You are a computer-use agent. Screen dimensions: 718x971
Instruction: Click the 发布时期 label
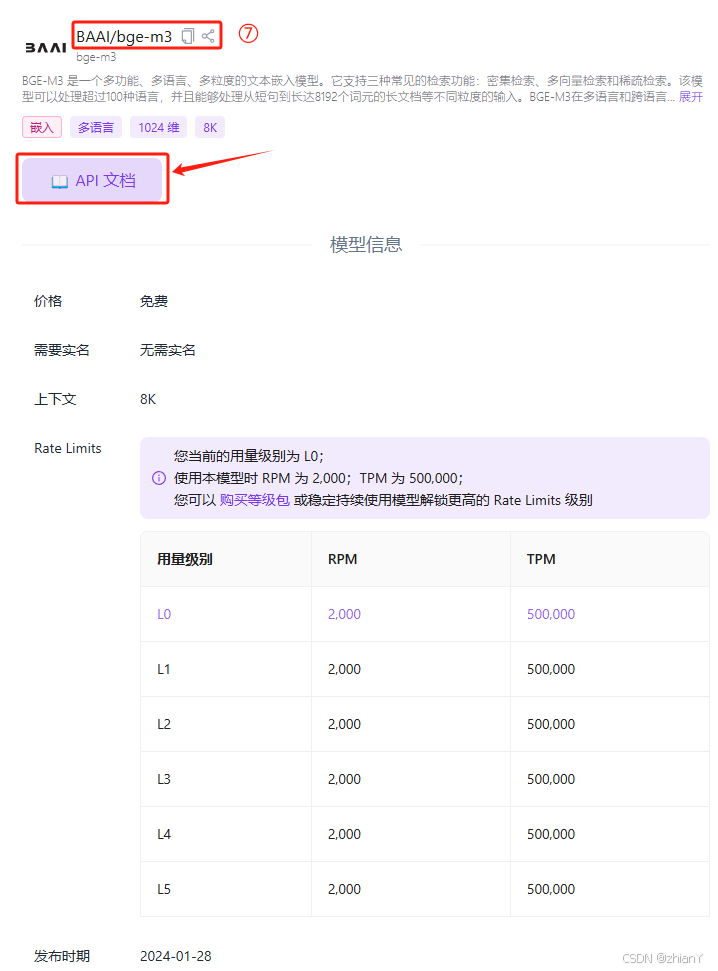[x=61, y=956]
